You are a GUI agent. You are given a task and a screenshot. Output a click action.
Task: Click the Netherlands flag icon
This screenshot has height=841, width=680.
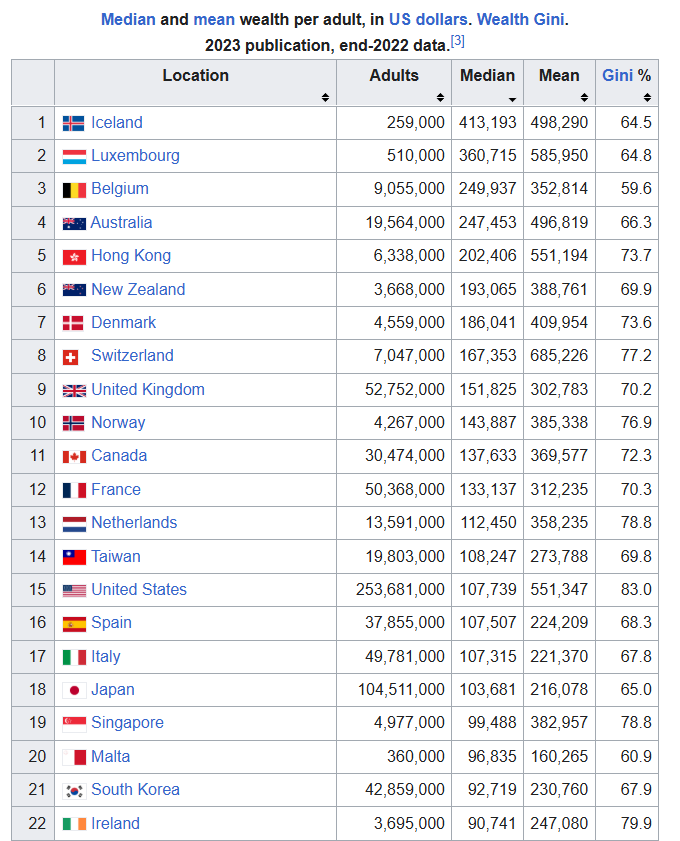click(74, 524)
